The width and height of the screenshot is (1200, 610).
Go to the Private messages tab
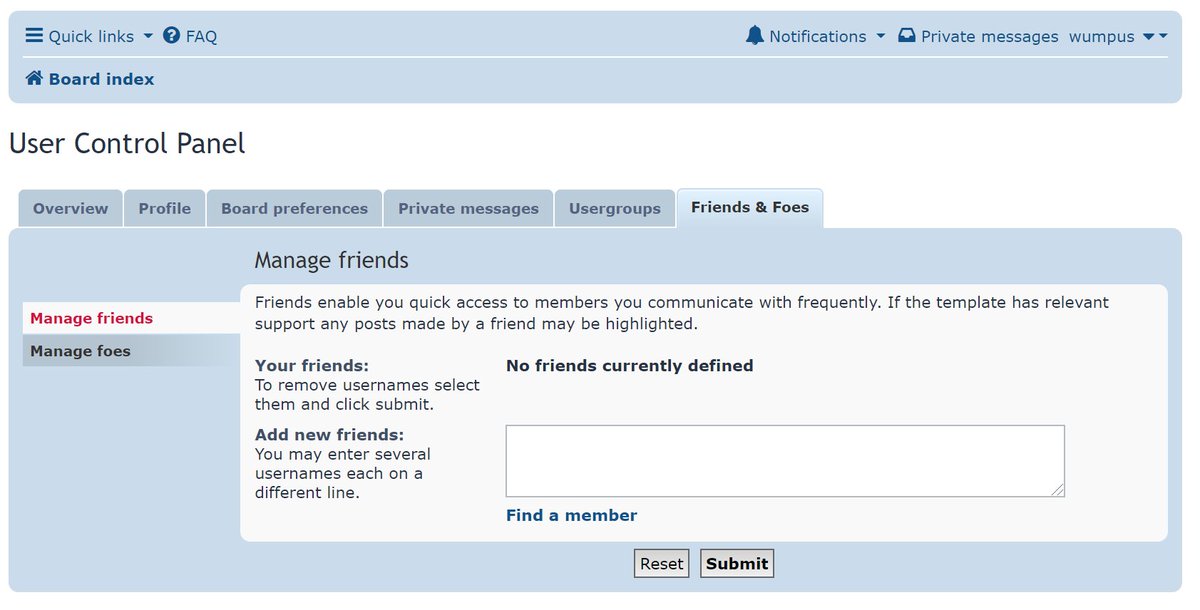tap(468, 209)
